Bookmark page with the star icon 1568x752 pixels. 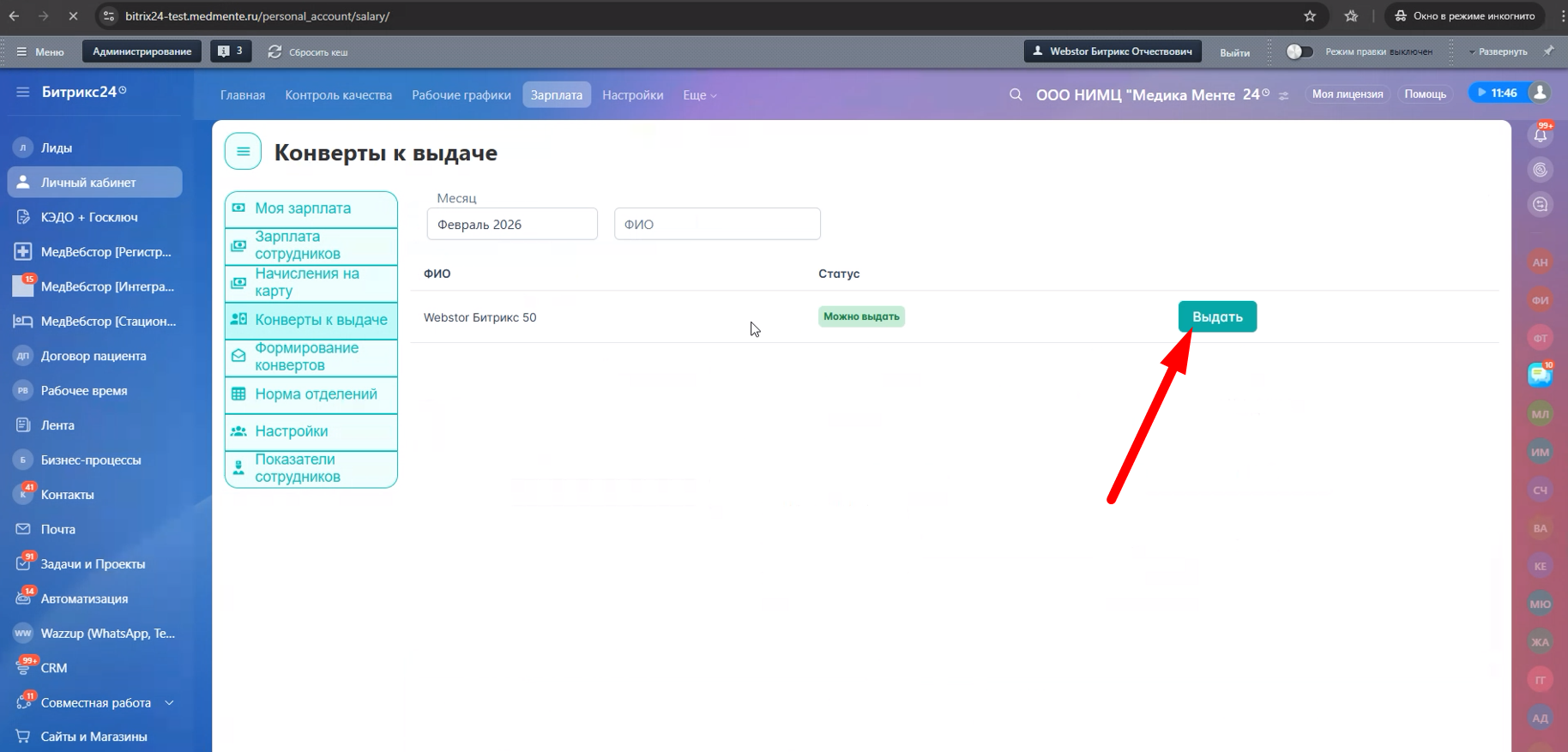tap(1309, 16)
